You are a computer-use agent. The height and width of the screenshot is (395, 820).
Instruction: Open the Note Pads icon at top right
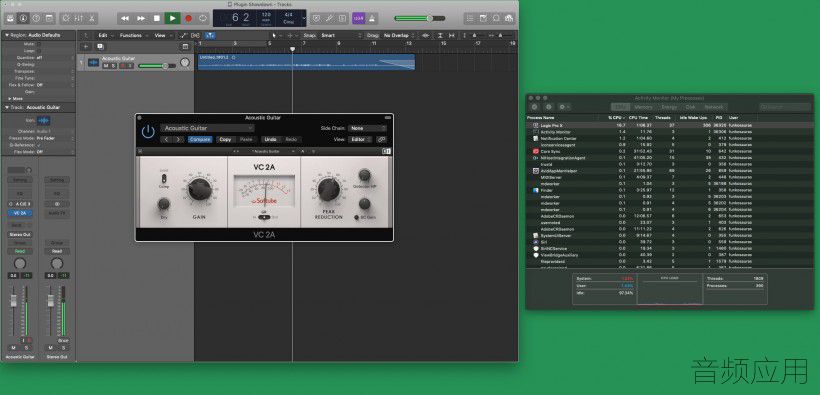coord(483,18)
